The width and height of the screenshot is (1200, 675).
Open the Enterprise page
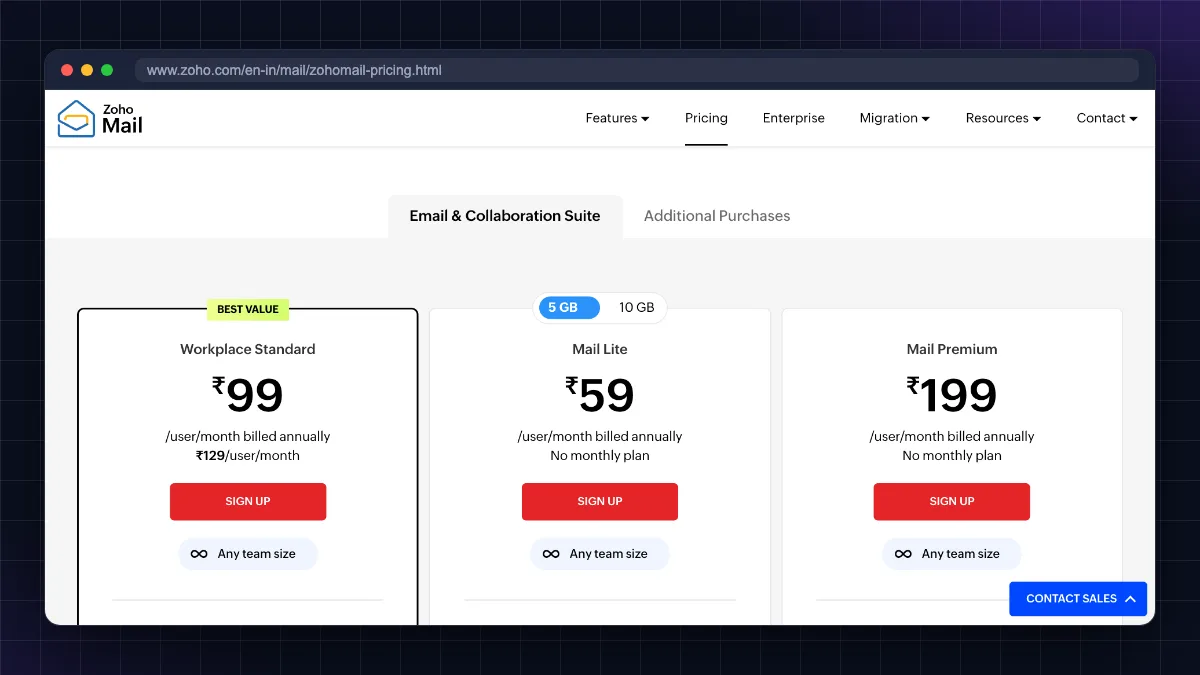tap(794, 118)
